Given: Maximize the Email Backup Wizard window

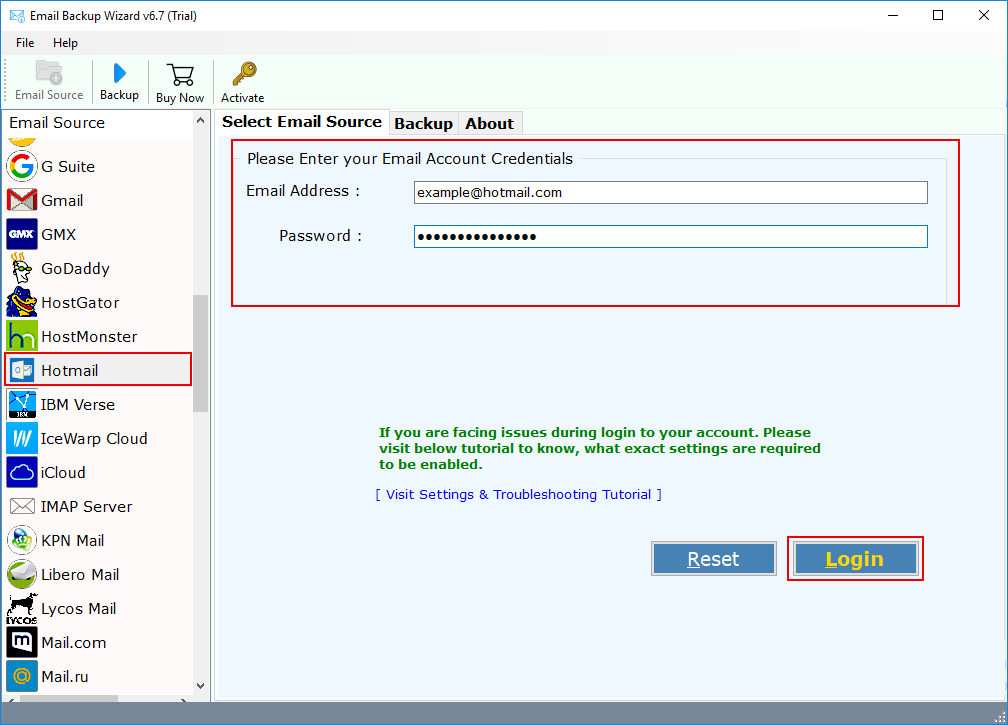Looking at the screenshot, I should point(938,15).
